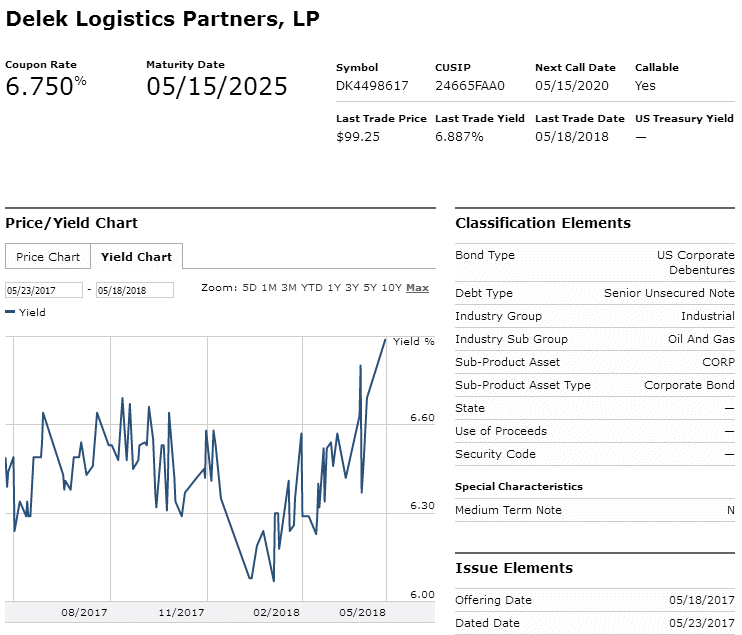Set chart zoom to 1M

[x=269, y=288]
